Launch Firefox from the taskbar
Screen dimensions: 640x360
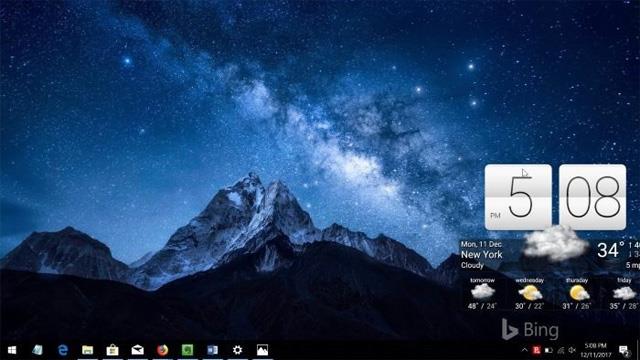tap(162, 350)
